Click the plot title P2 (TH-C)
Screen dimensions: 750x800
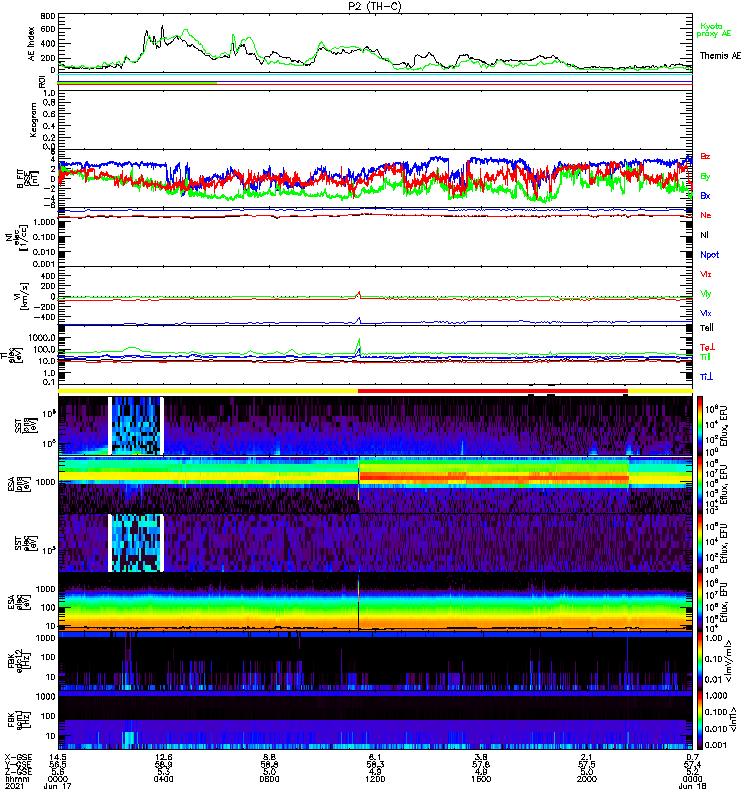(x=375, y=6)
